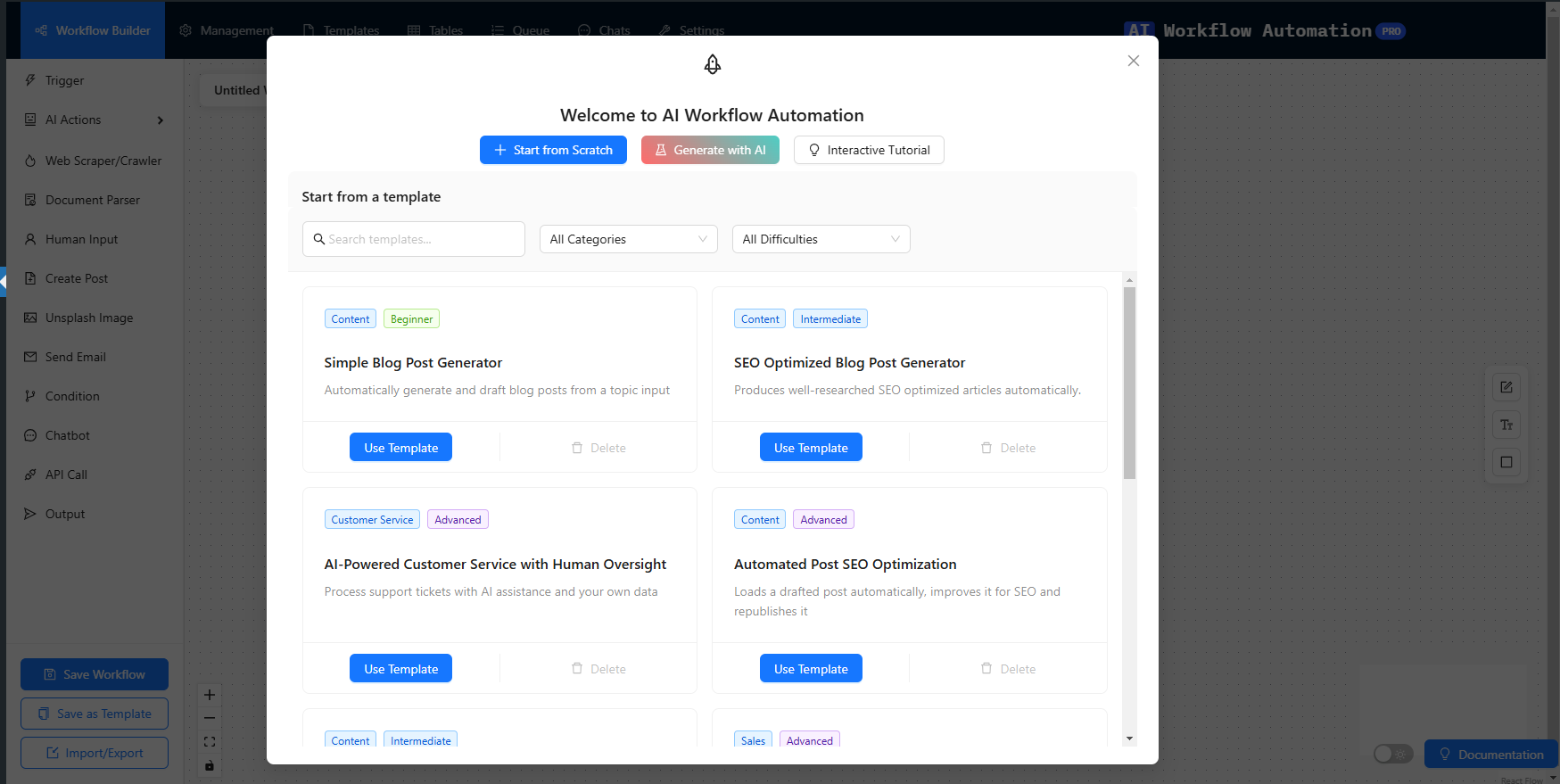This screenshot has width=1560, height=784.
Task: Click the Search templates input field
Action: click(414, 239)
